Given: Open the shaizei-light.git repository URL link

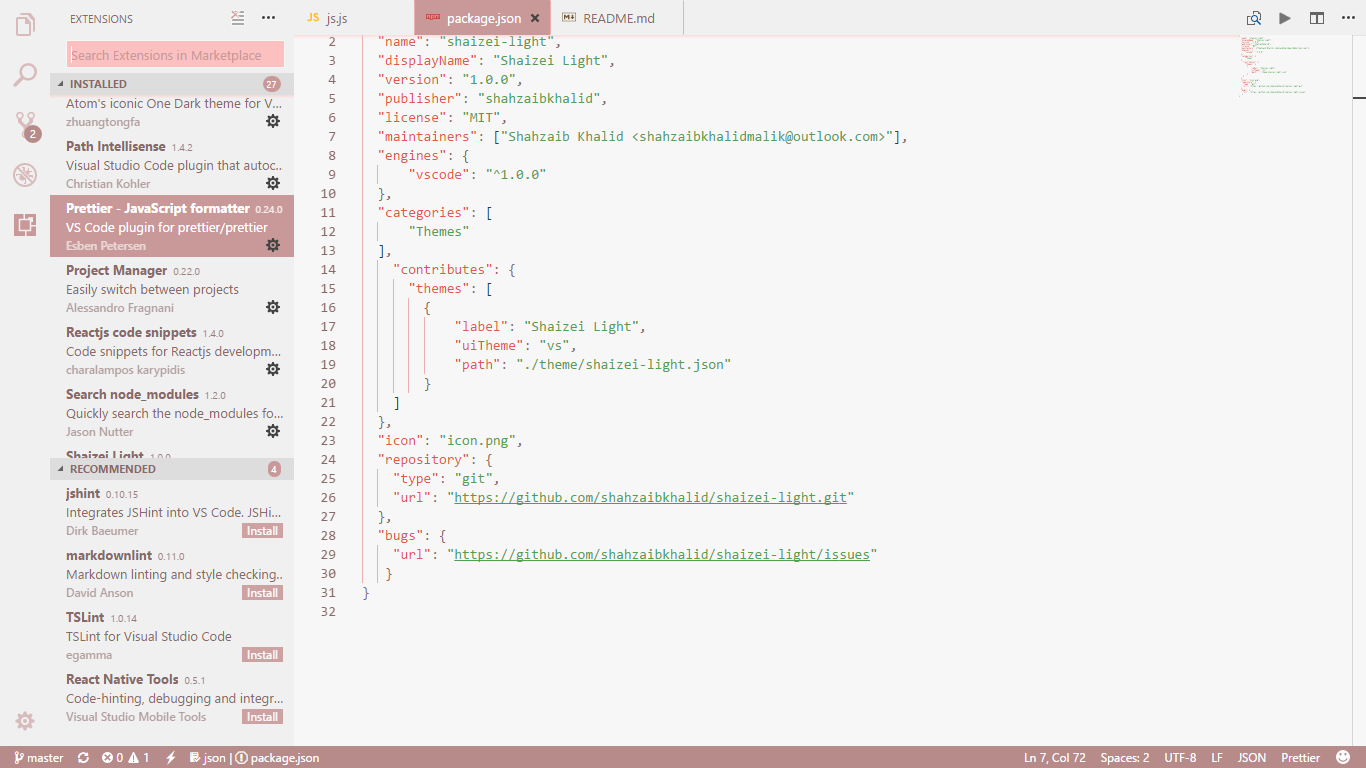Looking at the screenshot, I should [x=650, y=497].
